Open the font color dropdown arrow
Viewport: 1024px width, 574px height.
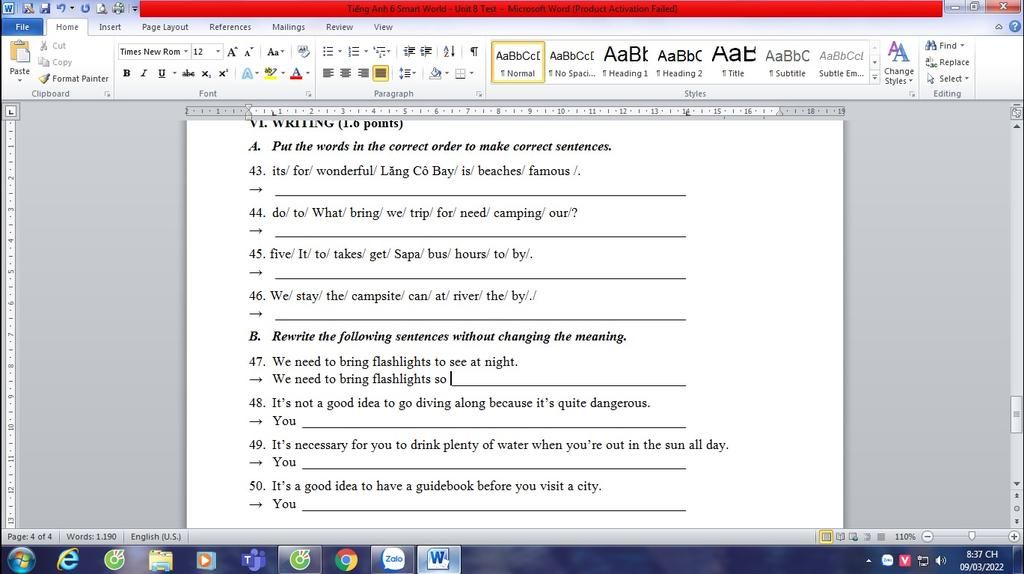308,73
